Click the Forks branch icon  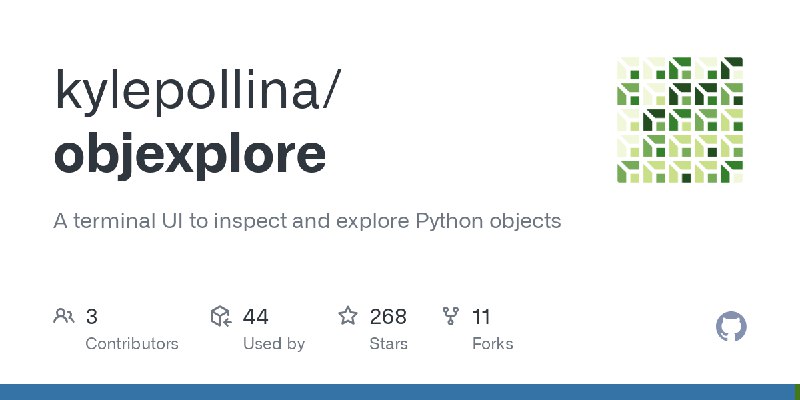[x=451, y=316]
